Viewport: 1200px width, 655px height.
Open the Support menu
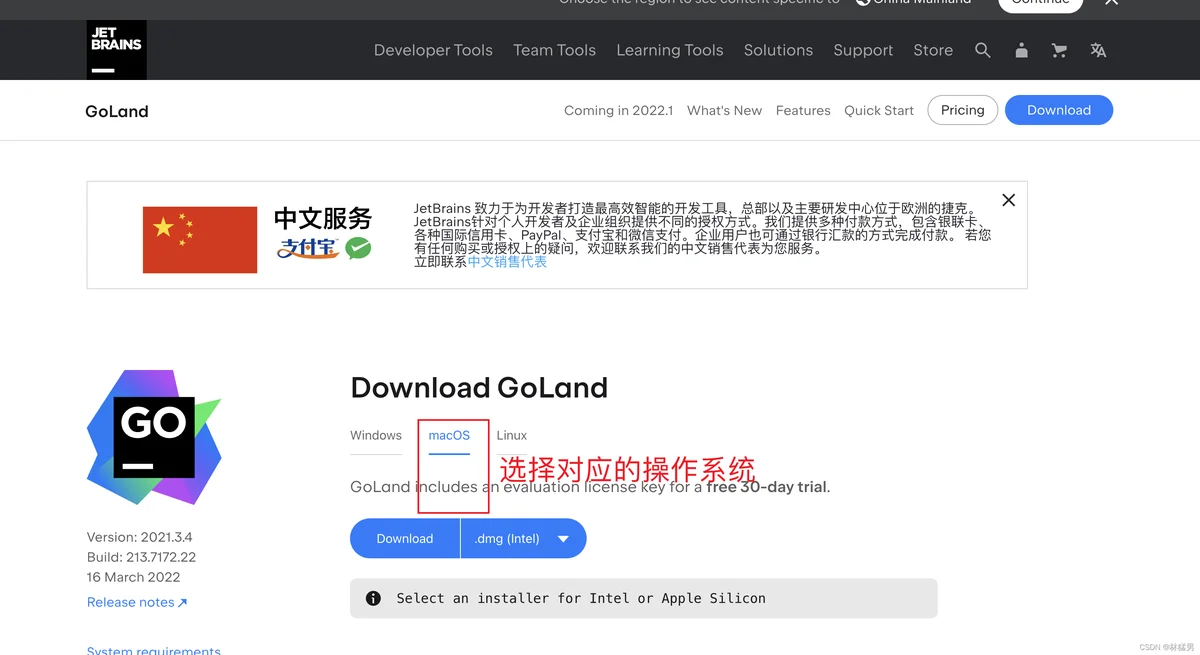863,50
